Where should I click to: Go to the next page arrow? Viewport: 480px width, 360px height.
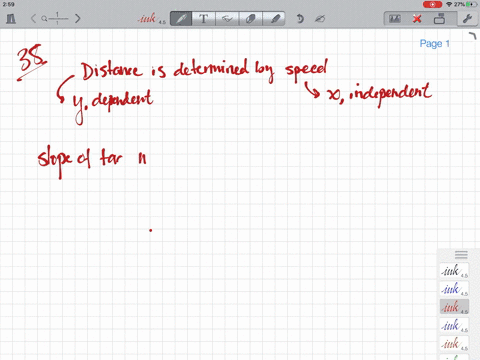click(x=78, y=18)
